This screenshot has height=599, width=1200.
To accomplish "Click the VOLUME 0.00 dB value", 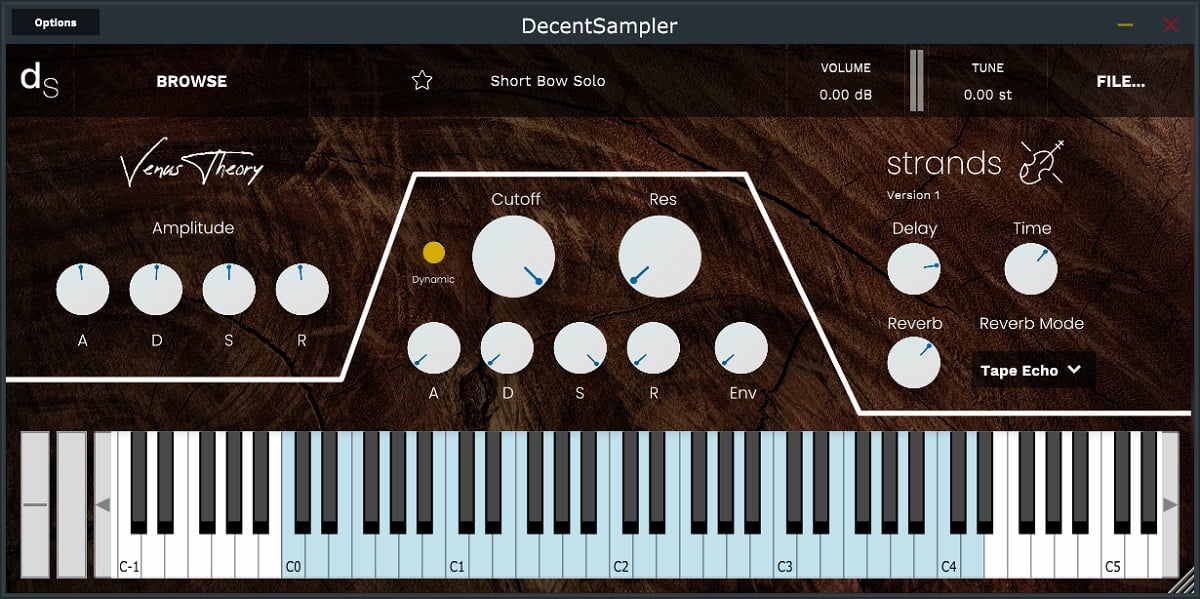I will pos(845,95).
